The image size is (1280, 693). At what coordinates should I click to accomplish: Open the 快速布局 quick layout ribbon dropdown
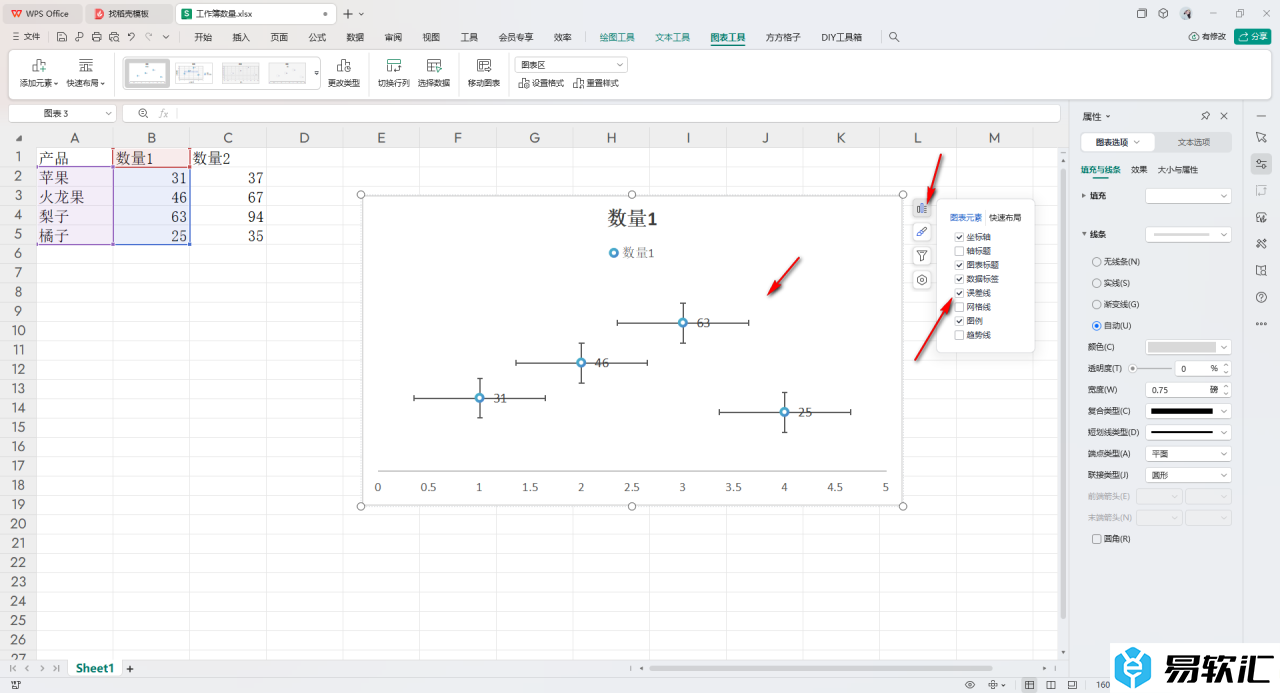[86, 83]
